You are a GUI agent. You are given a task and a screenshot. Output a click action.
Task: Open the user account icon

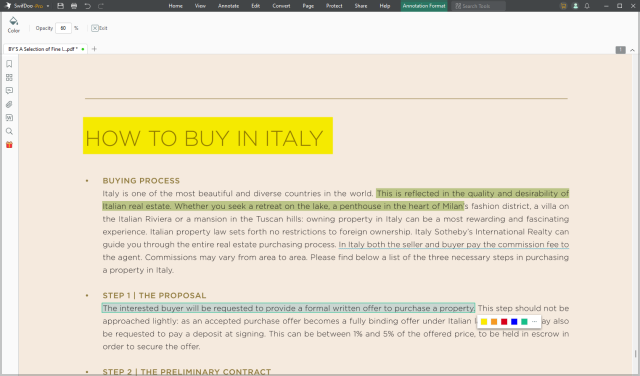575,6
